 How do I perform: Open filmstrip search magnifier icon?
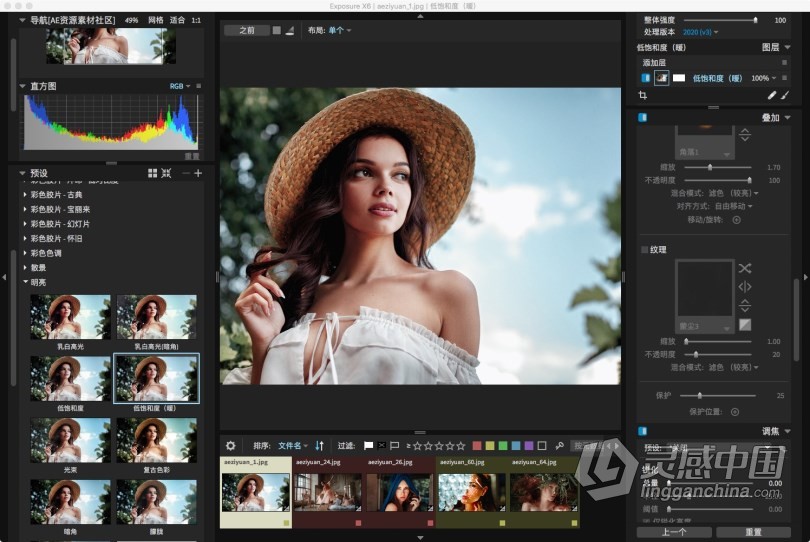[559, 445]
